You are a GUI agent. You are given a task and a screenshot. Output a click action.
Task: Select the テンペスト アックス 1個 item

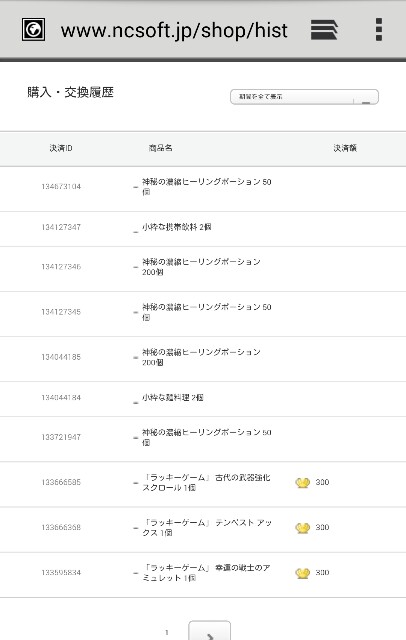pos(207,527)
